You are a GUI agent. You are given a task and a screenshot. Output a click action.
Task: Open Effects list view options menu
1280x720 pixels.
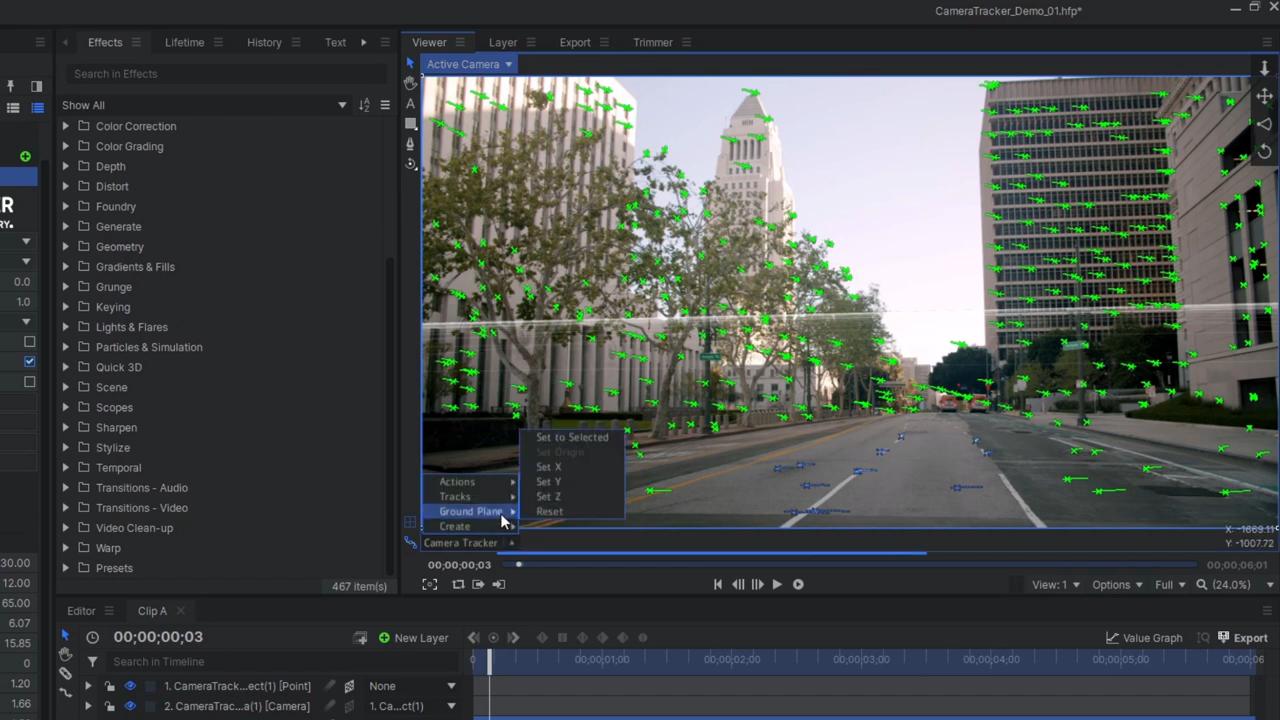[x=385, y=105]
